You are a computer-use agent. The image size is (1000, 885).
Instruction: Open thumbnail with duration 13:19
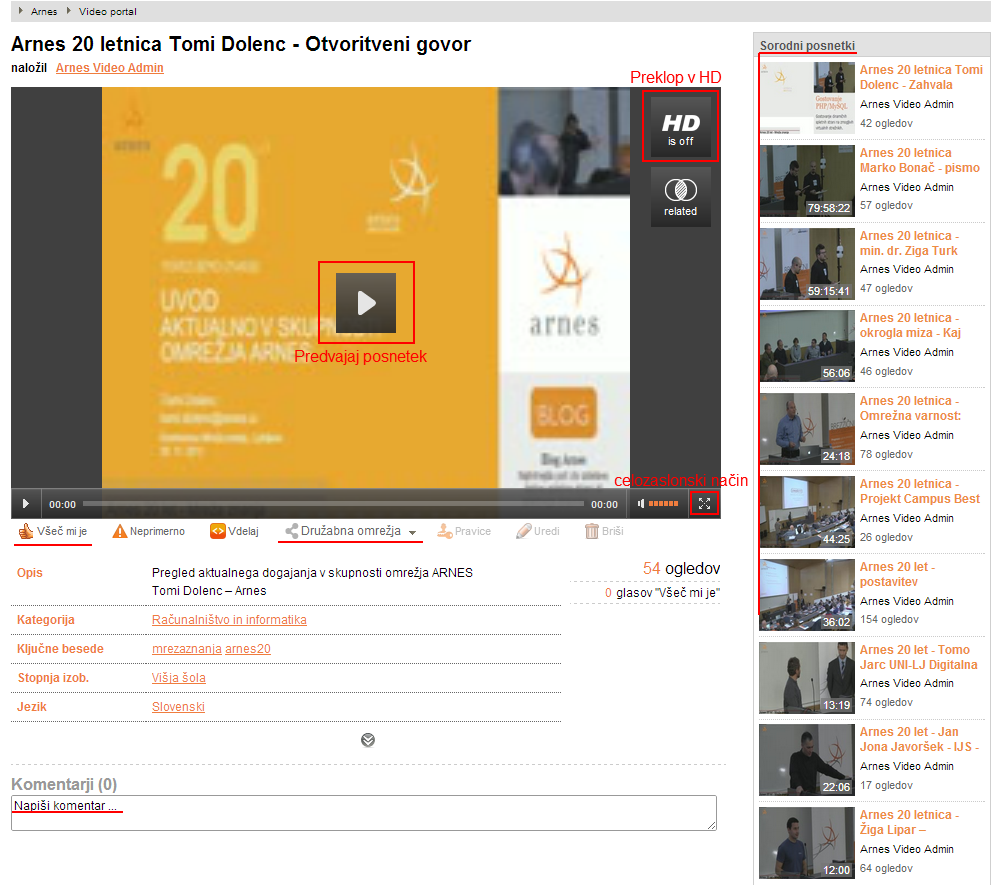click(x=807, y=677)
